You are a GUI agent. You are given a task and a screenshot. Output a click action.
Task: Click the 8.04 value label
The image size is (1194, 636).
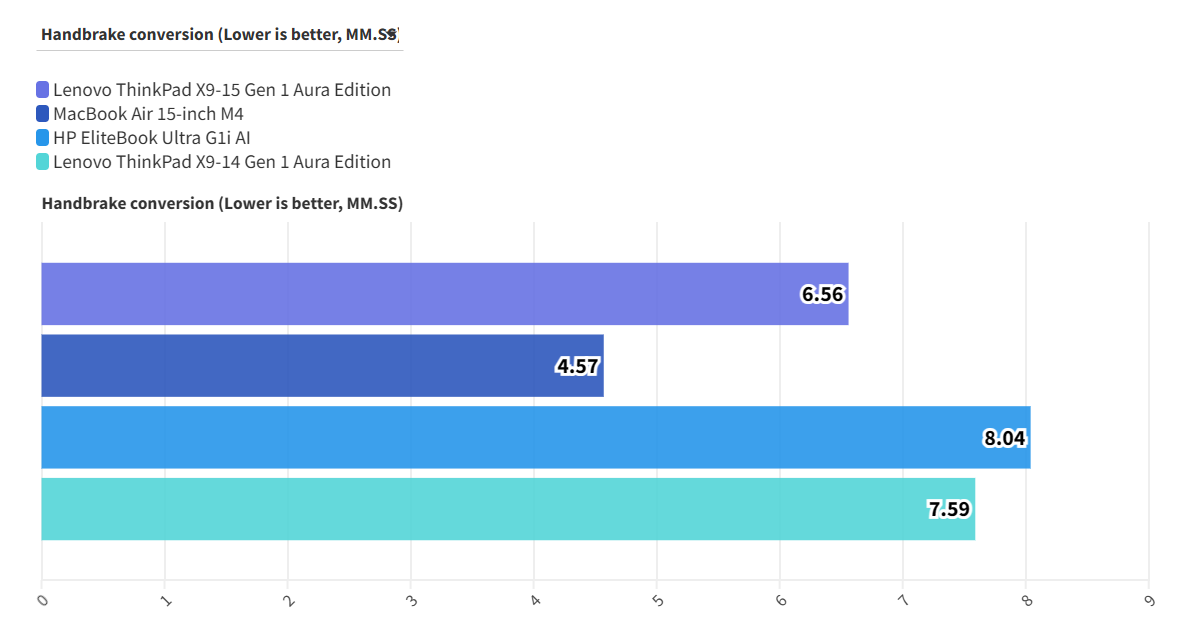1005,438
